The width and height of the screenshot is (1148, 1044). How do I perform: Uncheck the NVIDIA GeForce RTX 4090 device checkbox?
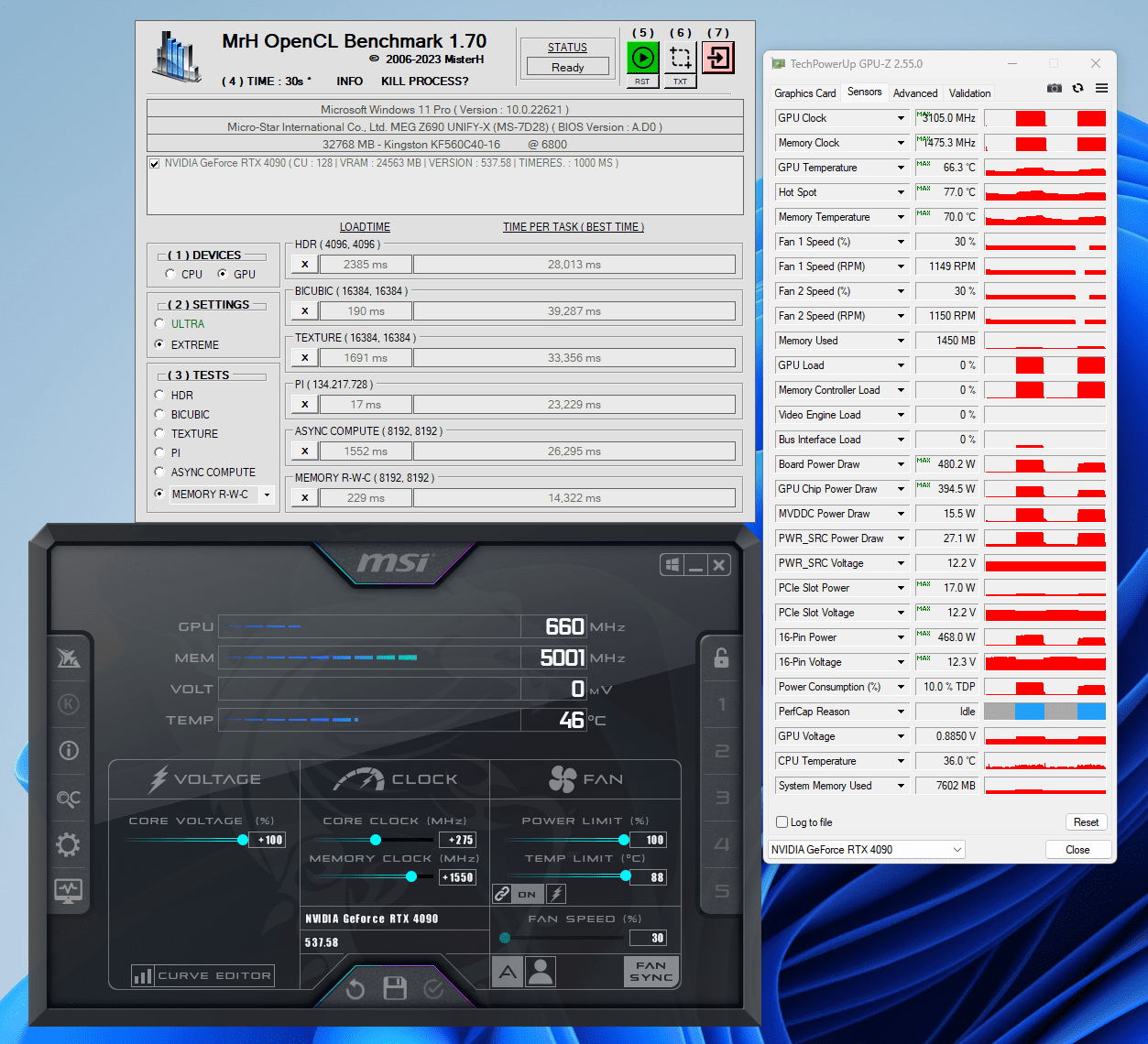[x=154, y=164]
